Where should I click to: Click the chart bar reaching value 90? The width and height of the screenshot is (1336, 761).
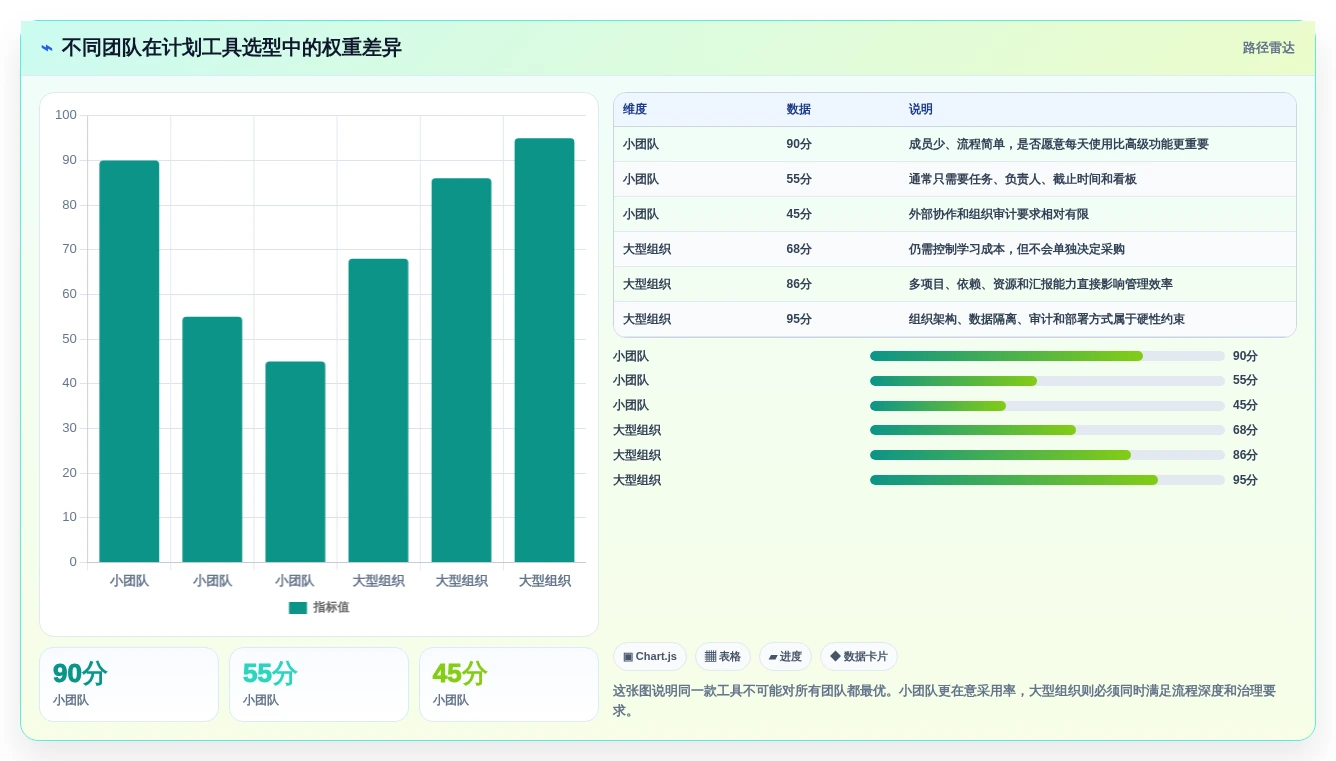pos(129,361)
